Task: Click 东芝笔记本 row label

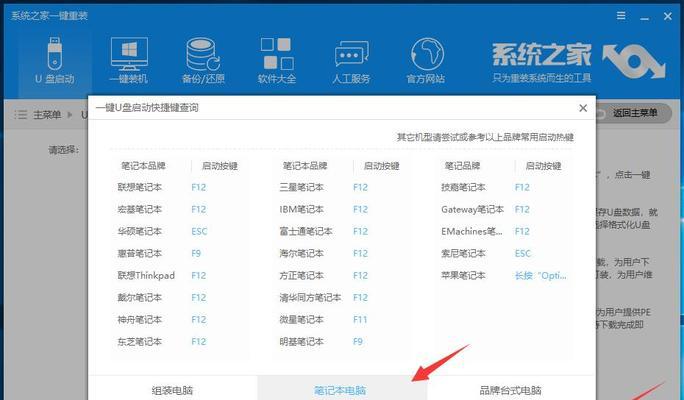Action: (140, 342)
